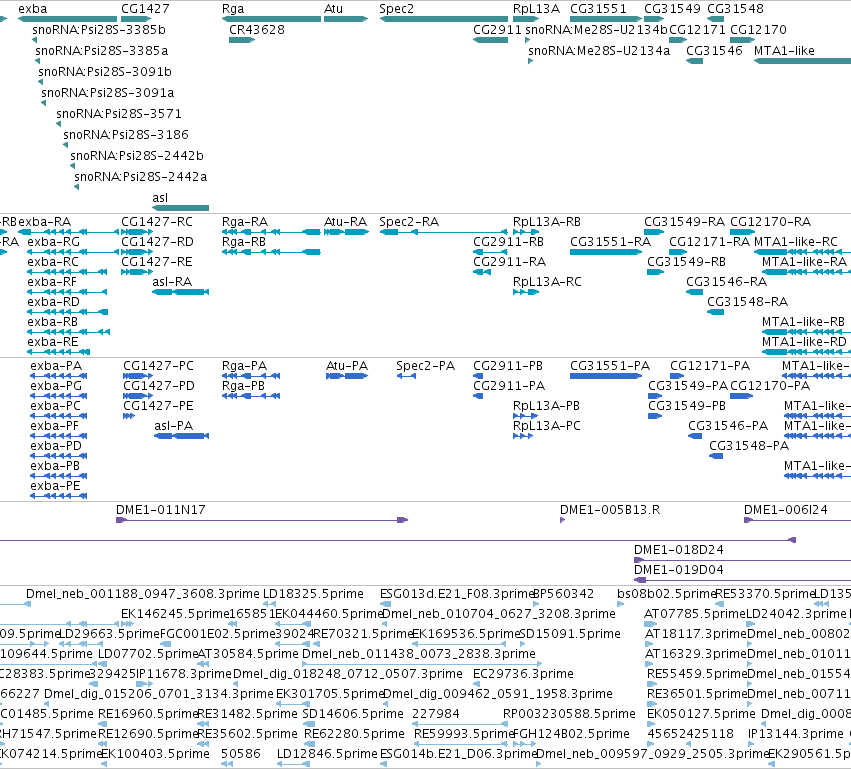Click the Atu gene label

[x=333, y=9]
